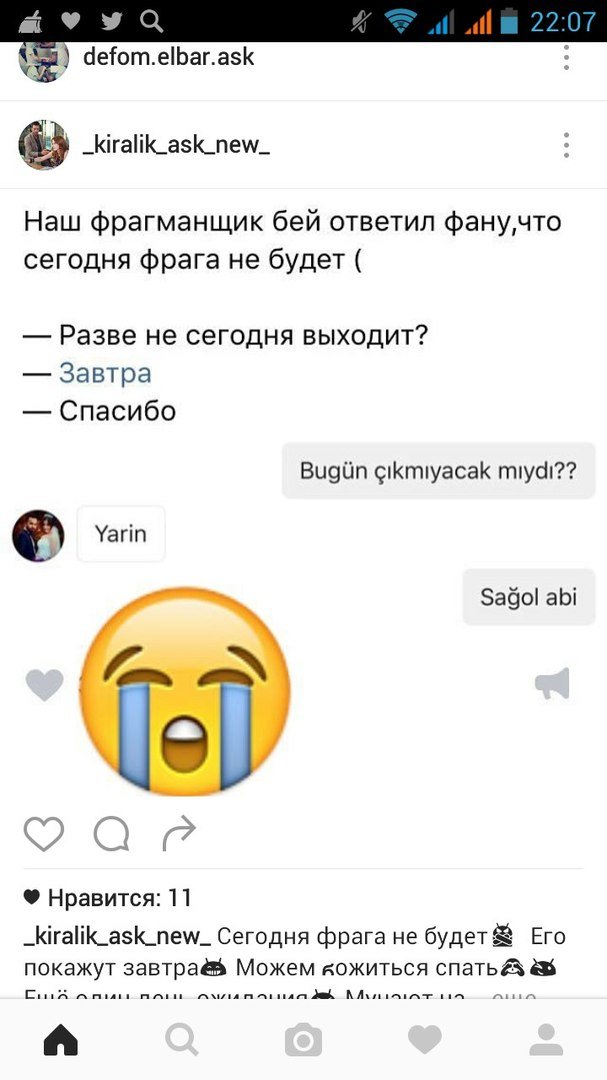Open options menu for defom.elbar.ask post

click(566, 57)
